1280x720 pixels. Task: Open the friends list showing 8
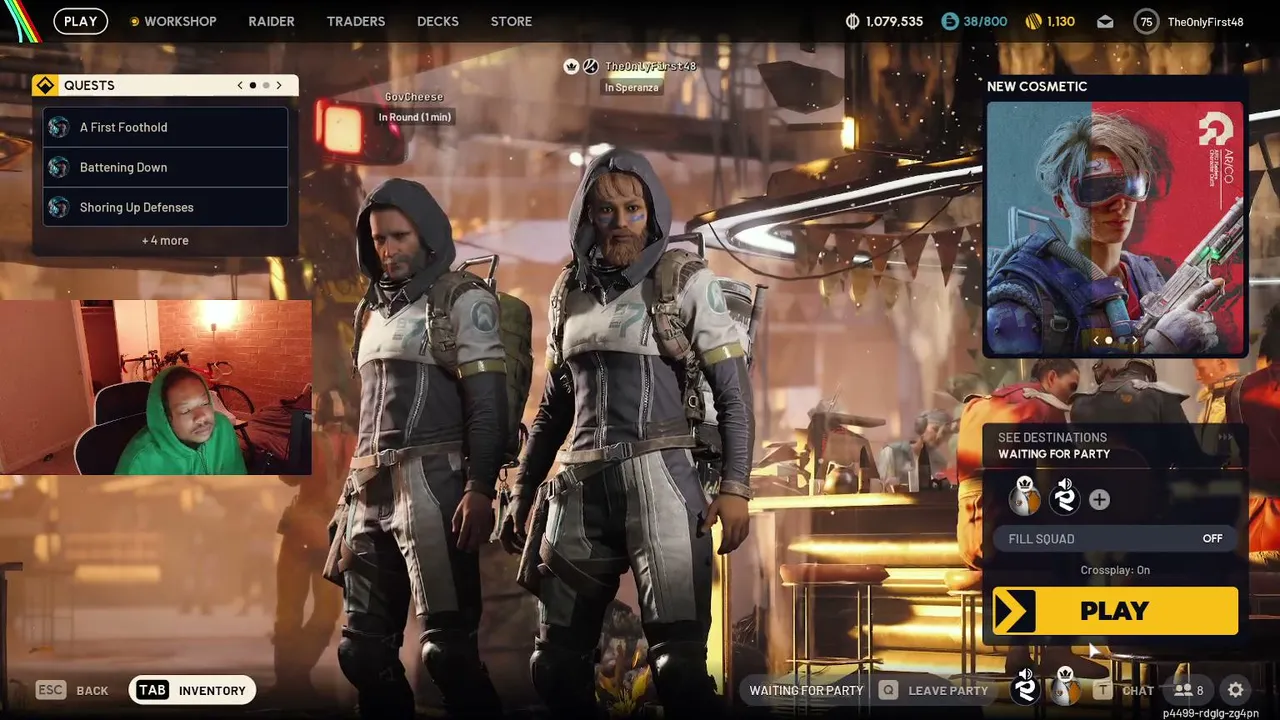tap(1188, 690)
